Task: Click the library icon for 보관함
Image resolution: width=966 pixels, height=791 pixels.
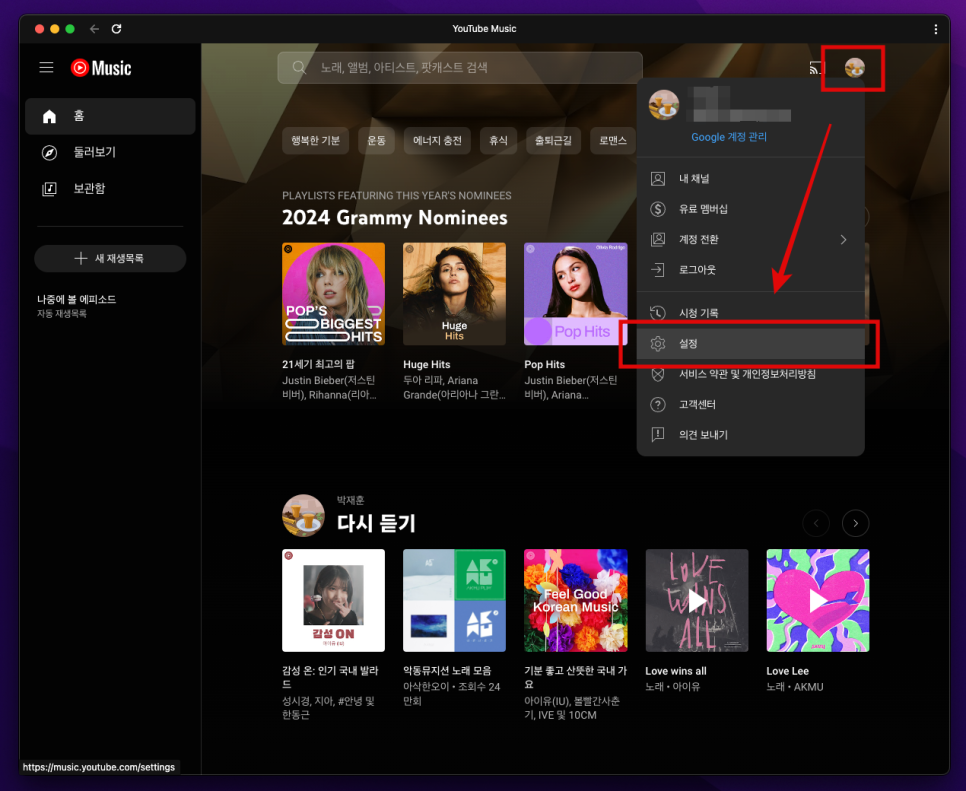Action: (49, 189)
